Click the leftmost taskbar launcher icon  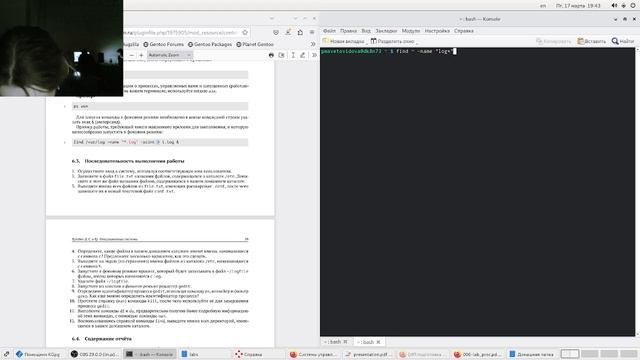[x=6, y=354]
